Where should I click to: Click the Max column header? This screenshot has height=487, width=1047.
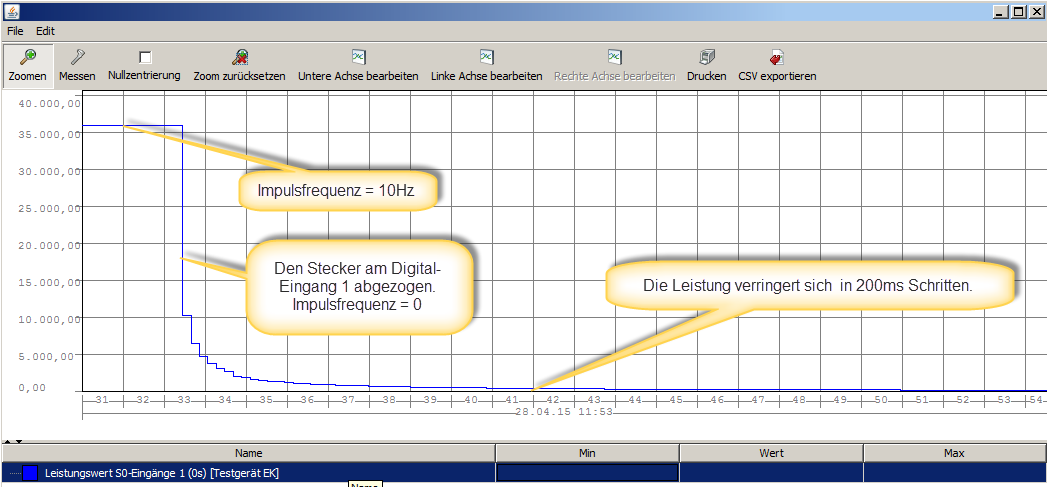(x=954, y=453)
